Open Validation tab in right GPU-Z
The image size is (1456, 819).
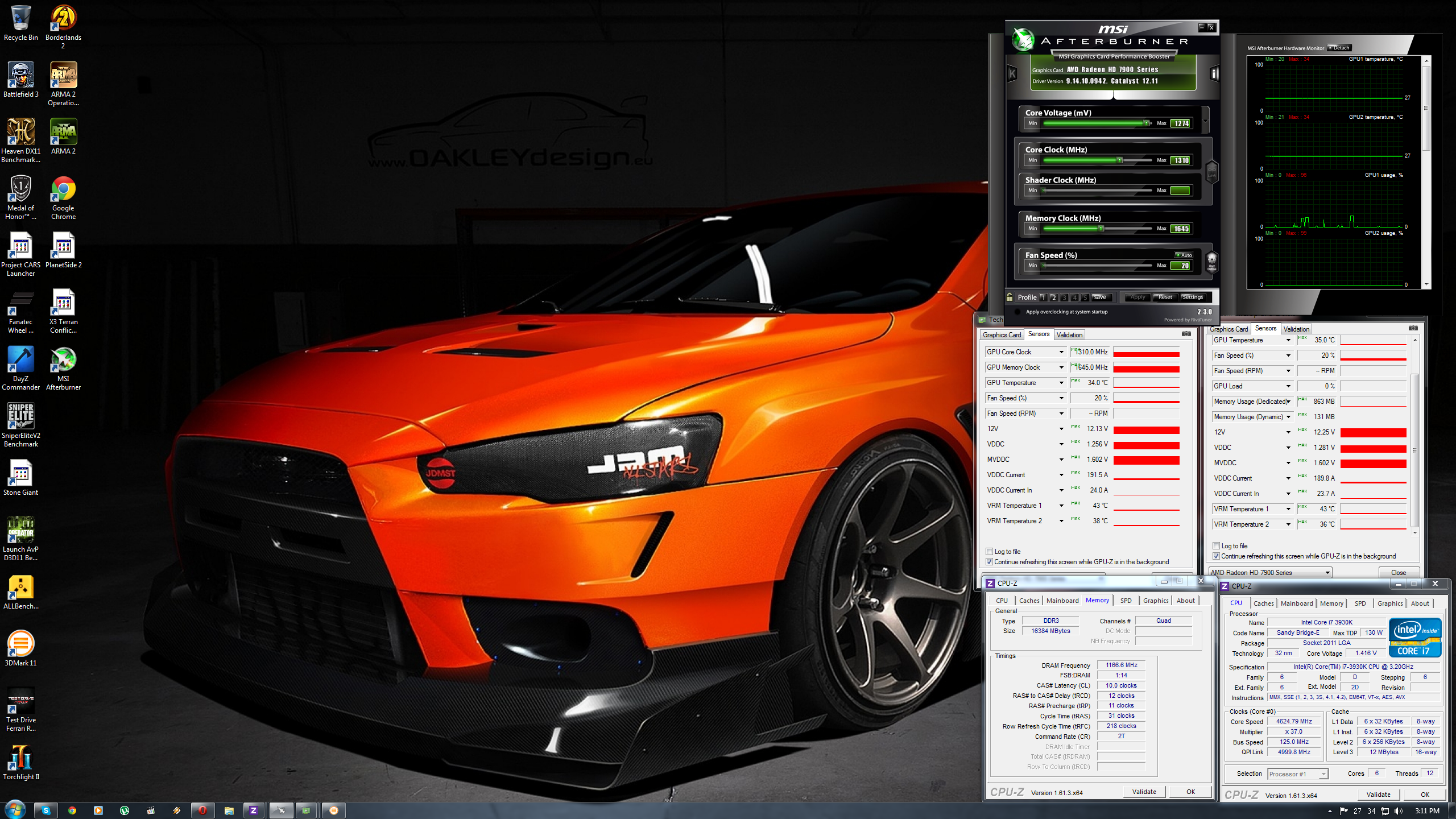[x=1296, y=329]
